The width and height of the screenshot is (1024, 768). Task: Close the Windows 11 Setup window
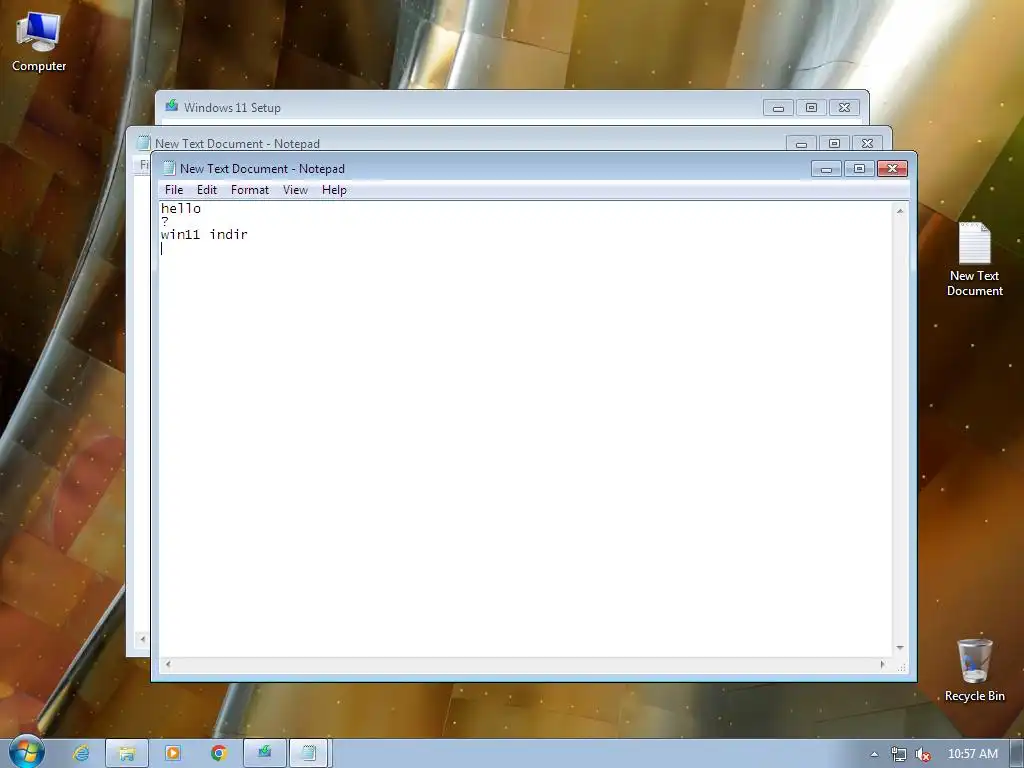pos(844,108)
